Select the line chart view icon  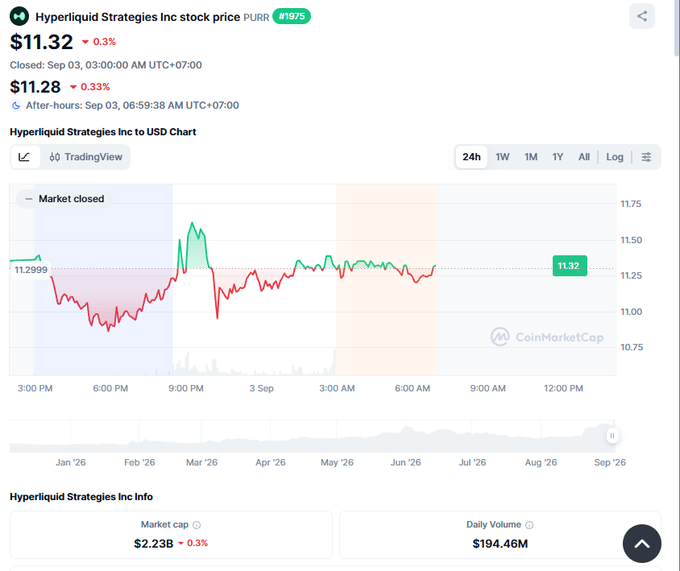click(24, 157)
